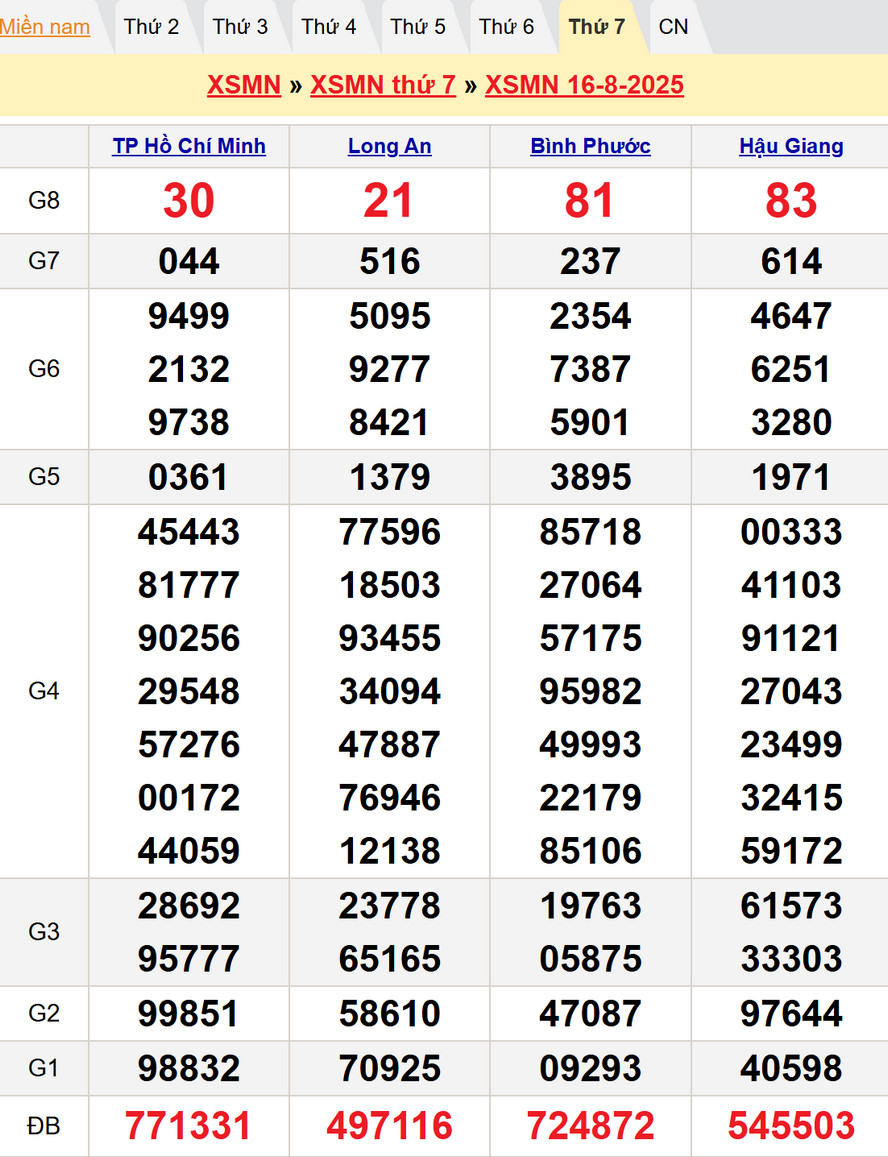This screenshot has width=888, height=1157.
Task: Open the XSMN thứ 7 breadcrumb link
Action: click(x=383, y=85)
